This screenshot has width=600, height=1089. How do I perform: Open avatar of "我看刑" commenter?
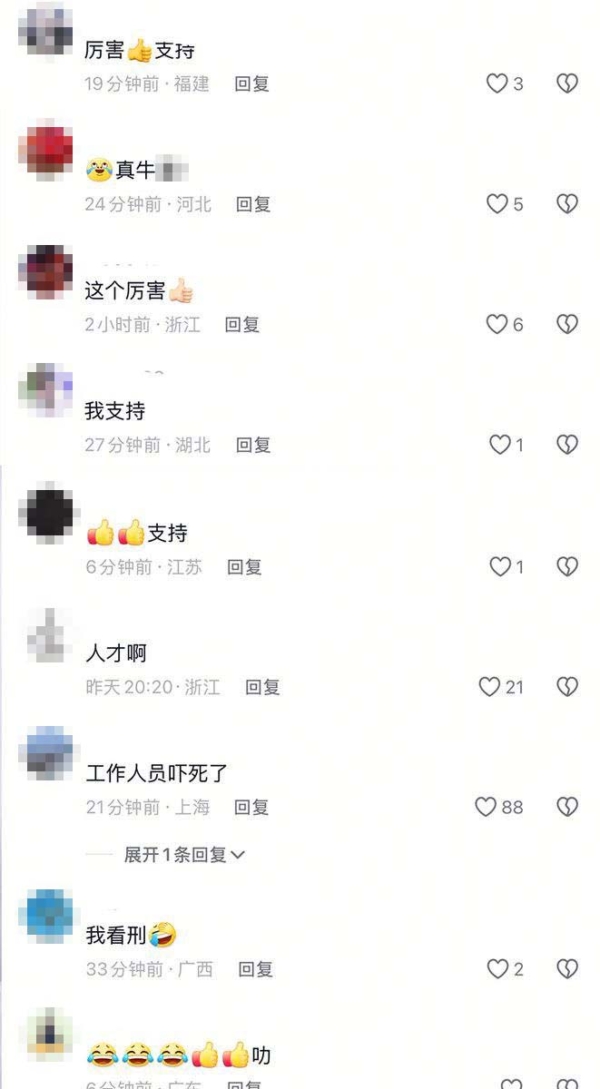46,915
